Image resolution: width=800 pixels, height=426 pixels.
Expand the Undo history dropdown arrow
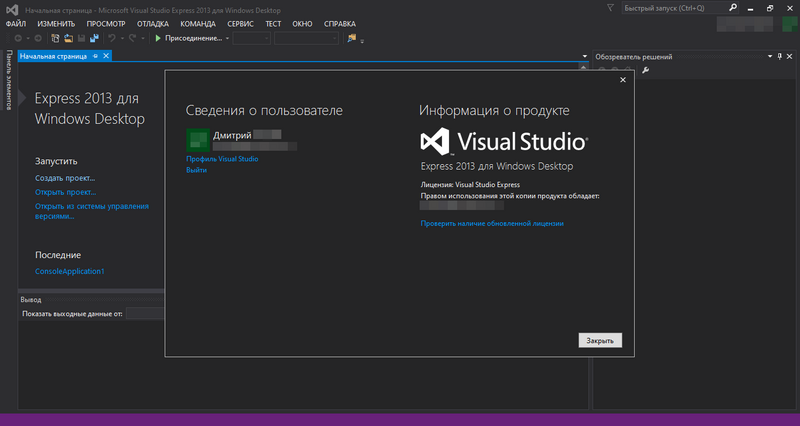(122, 38)
